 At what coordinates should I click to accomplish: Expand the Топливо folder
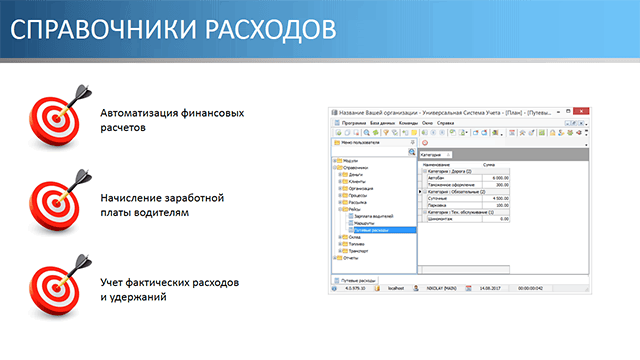340,244
